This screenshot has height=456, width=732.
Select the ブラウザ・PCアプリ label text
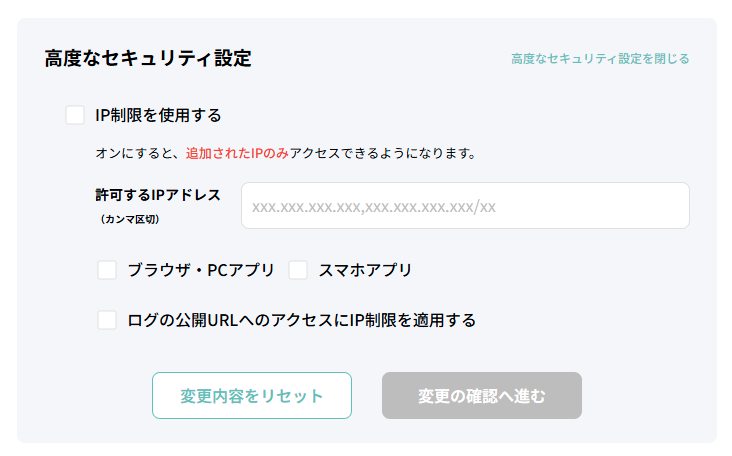coord(200,270)
